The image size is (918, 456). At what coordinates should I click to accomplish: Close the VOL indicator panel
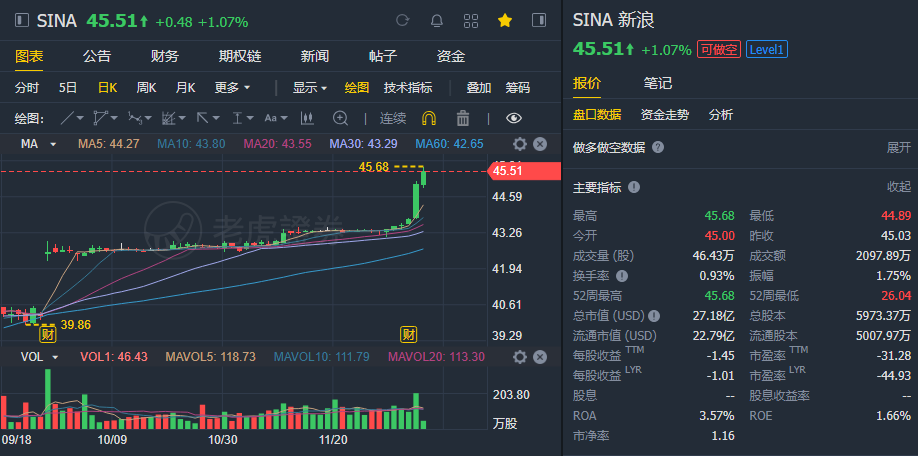tap(540, 356)
